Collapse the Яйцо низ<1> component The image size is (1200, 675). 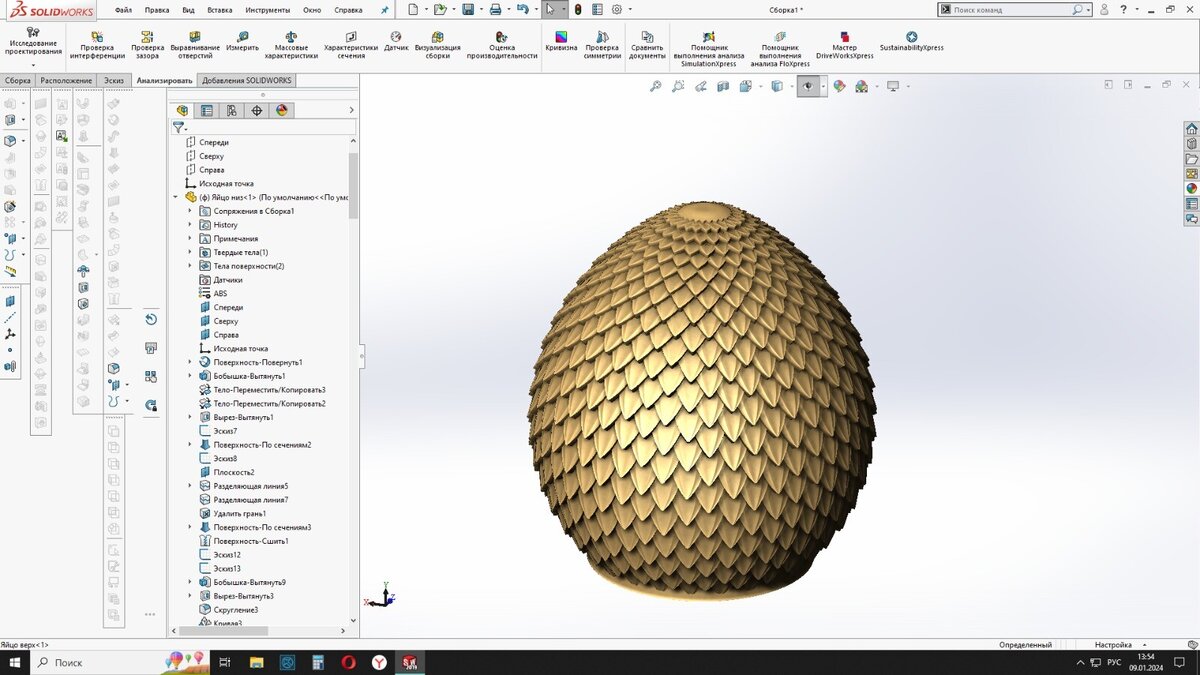pos(176,197)
